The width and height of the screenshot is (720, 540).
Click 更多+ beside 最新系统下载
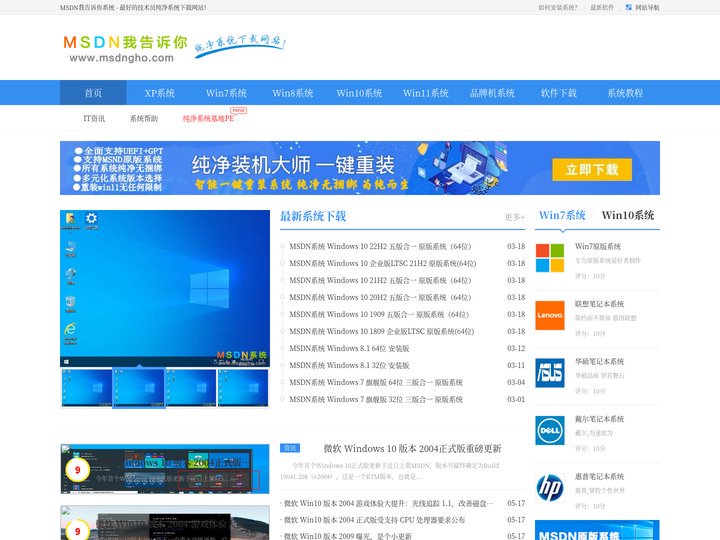pos(515,217)
